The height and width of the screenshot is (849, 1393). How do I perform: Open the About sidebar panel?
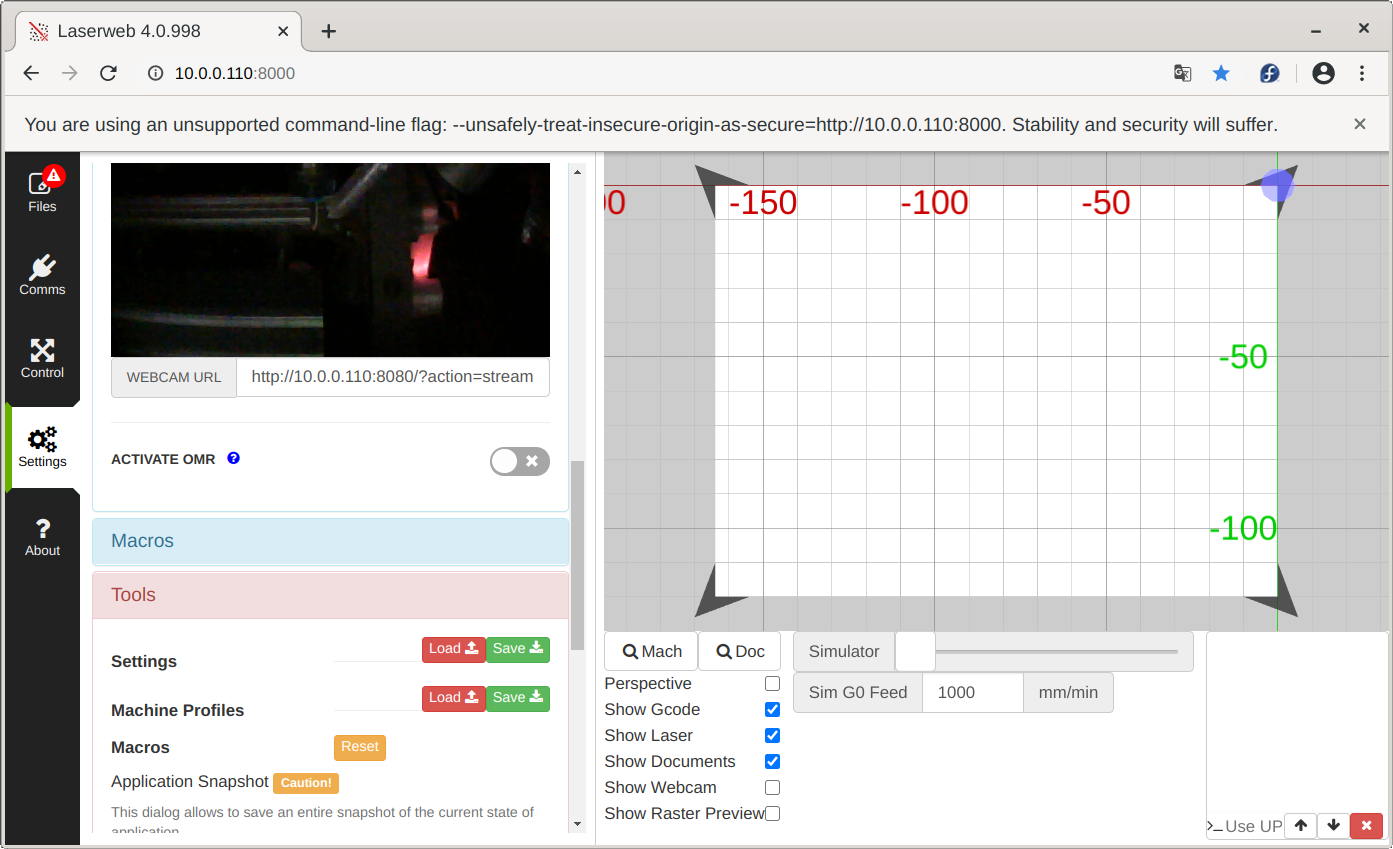(x=42, y=536)
